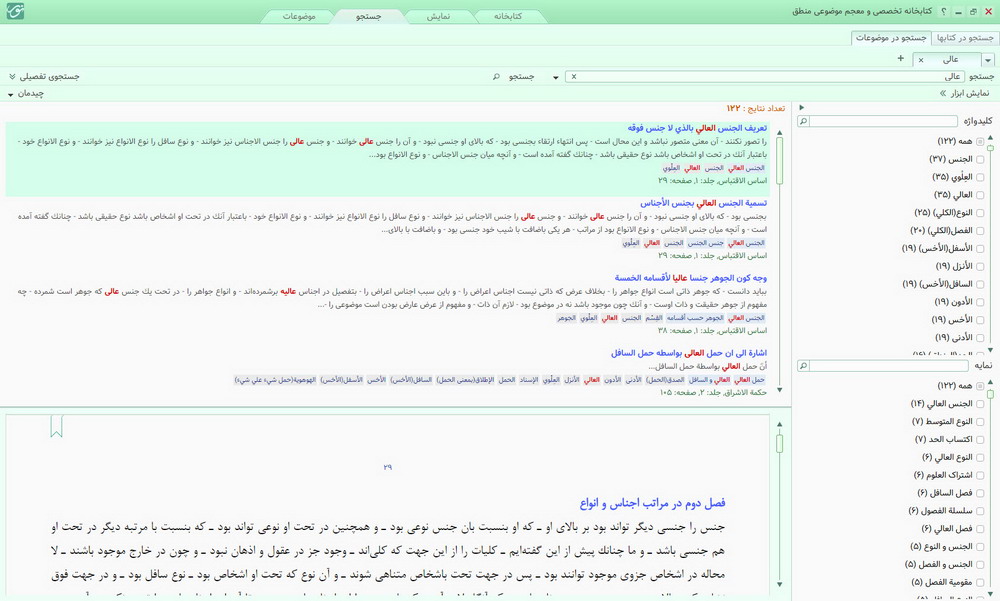Screen dimensions: 1000x601
Task: Toggle the همه (۱۲۲) checkbox under کلیدواژه
Action: [980, 142]
